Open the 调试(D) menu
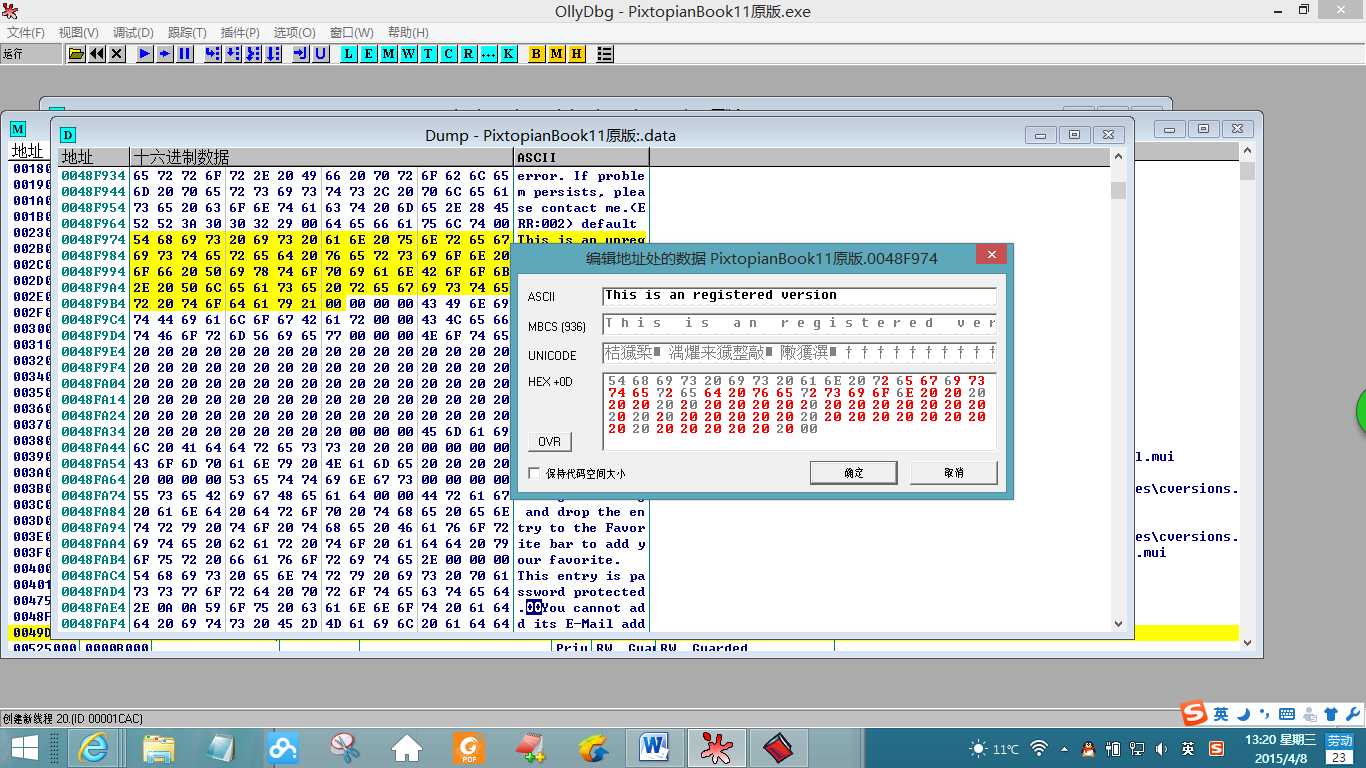 coord(134,33)
